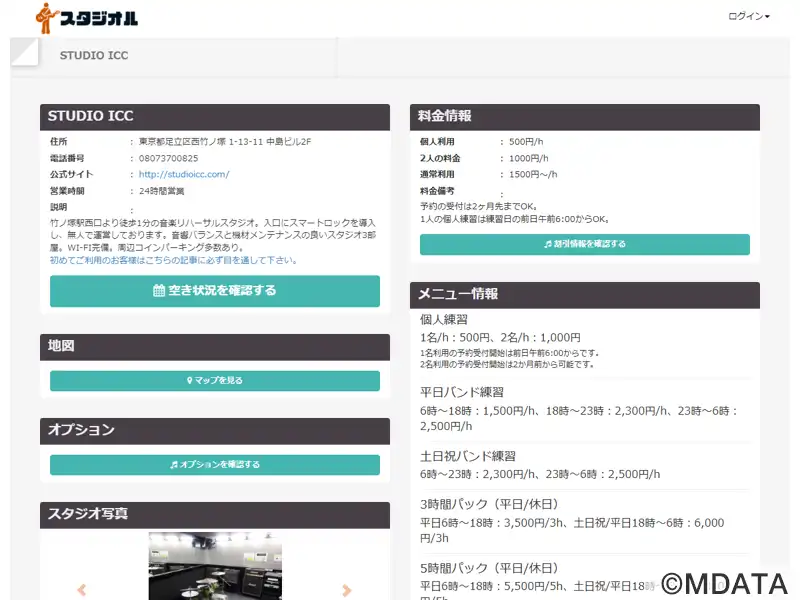Click the スタジオ写真 panel header

(x=215, y=515)
